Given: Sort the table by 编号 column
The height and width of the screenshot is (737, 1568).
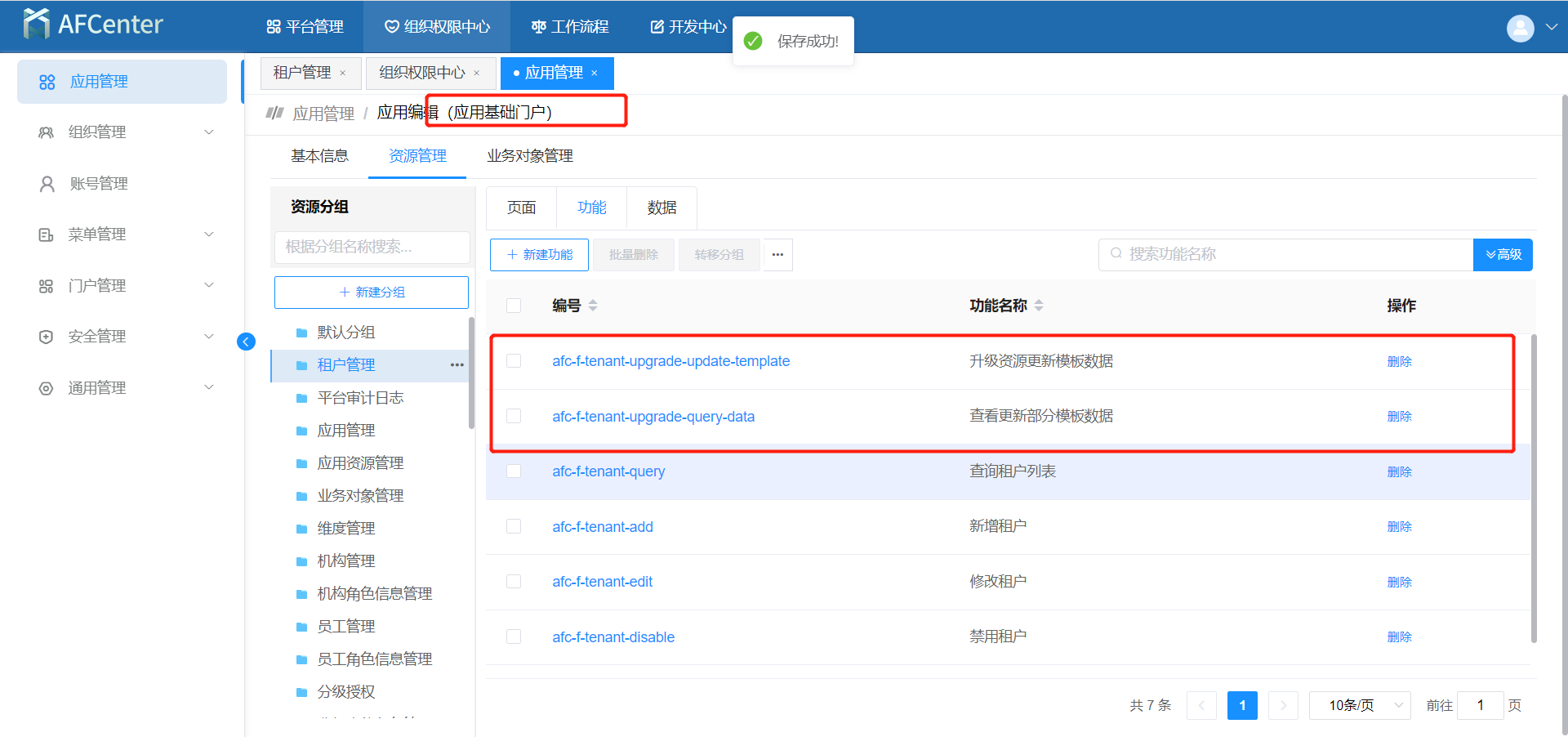Looking at the screenshot, I should [x=593, y=306].
